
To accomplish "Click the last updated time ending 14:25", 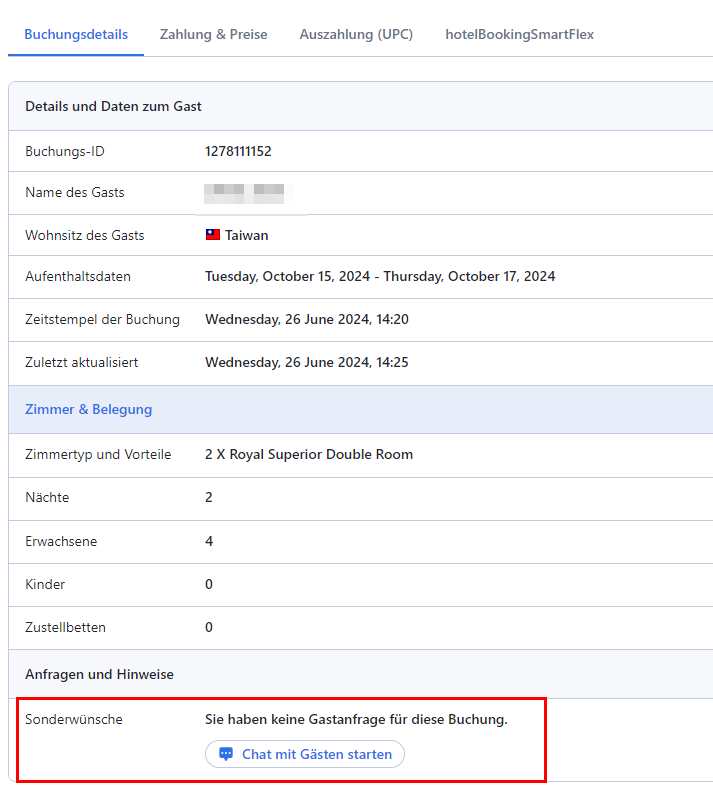I will (306, 362).
